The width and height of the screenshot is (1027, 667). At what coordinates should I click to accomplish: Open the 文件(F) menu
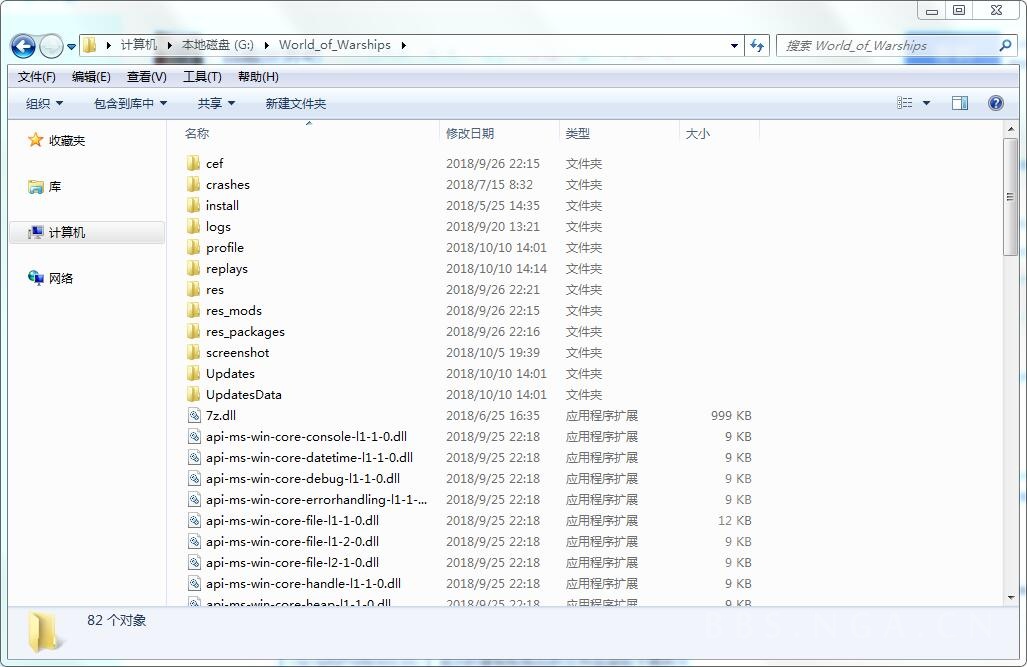[36, 77]
